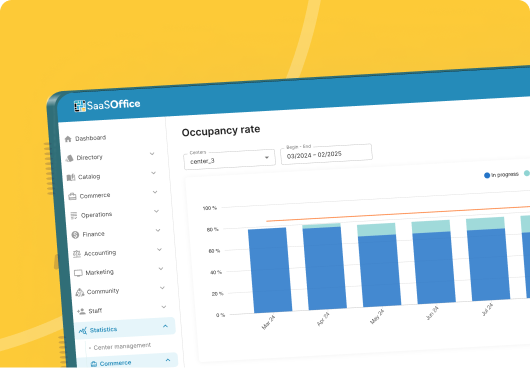530x368 pixels.
Task: Open the Centers dropdown showing center_3
Action: coord(229,159)
